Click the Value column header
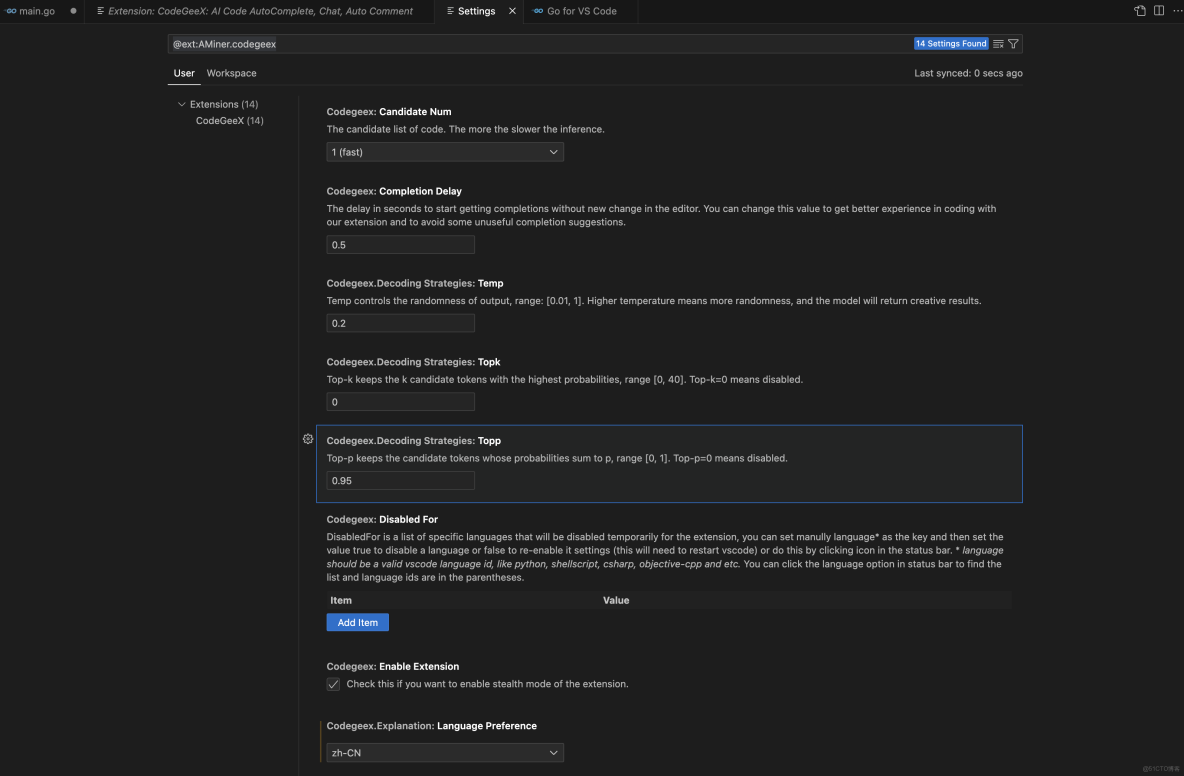The image size is (1184, 776). pyautogui.click(x=615, y=600)
